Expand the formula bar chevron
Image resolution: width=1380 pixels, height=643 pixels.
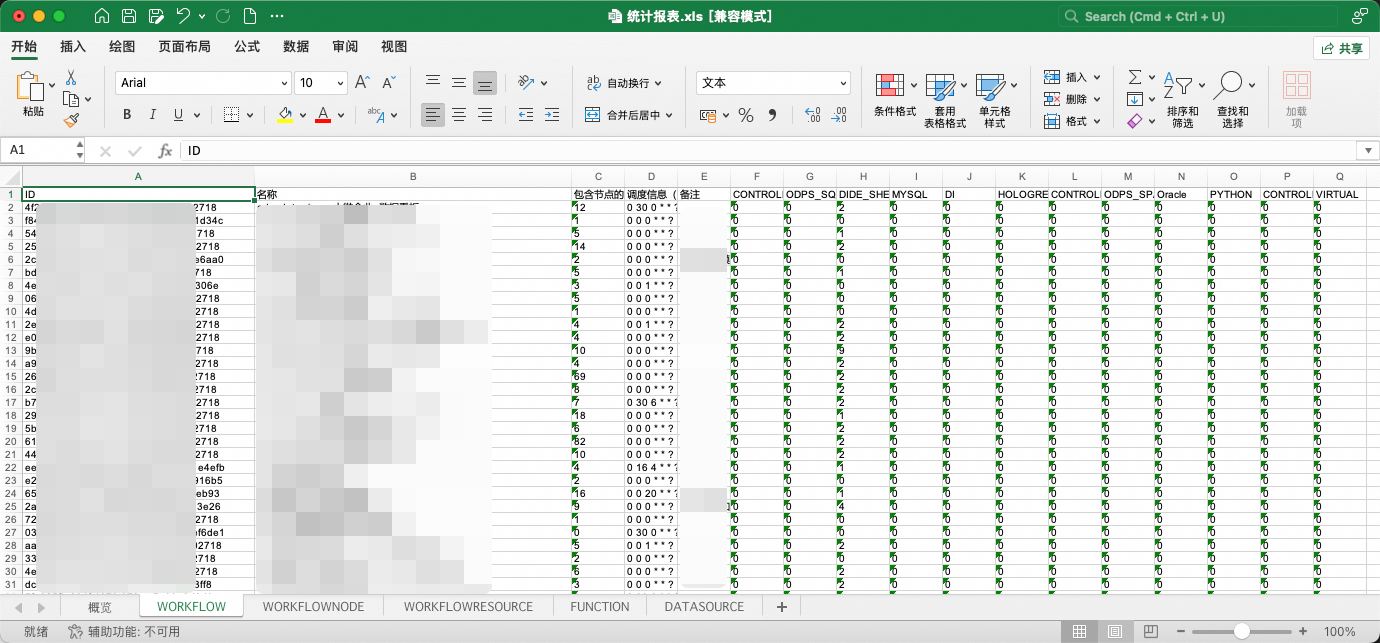(1367, 151)
